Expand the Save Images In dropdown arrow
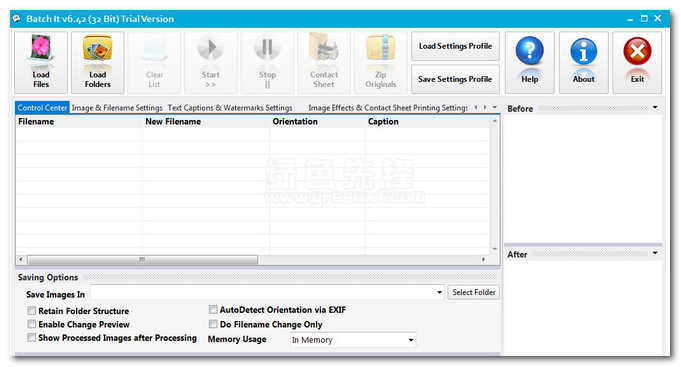The image size is (681, 367). tap(440, 292)
